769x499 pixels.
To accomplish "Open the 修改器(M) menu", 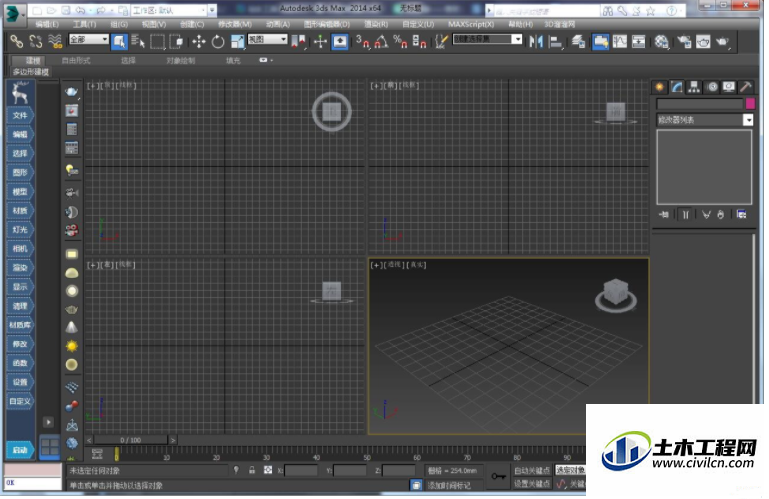I will click(234, 24).
